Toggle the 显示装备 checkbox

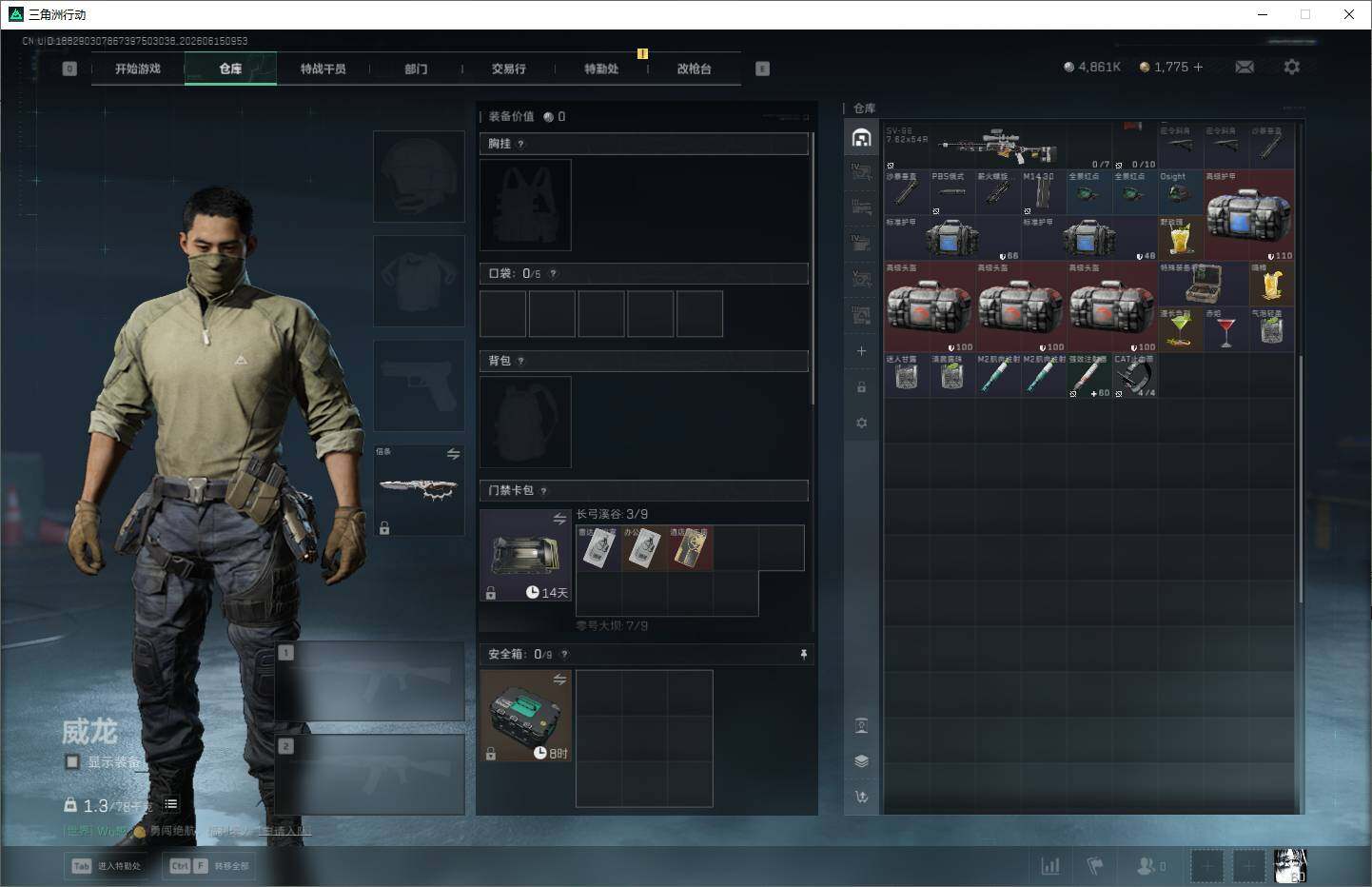tap(72, 761)
